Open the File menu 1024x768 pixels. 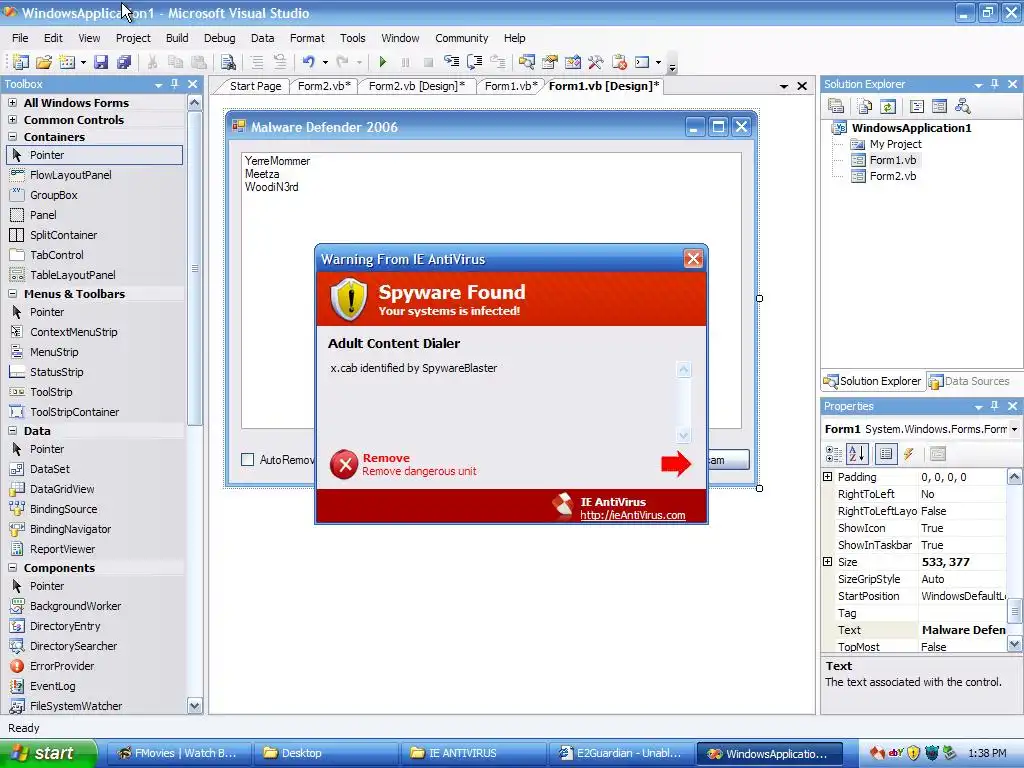(20, 38)
